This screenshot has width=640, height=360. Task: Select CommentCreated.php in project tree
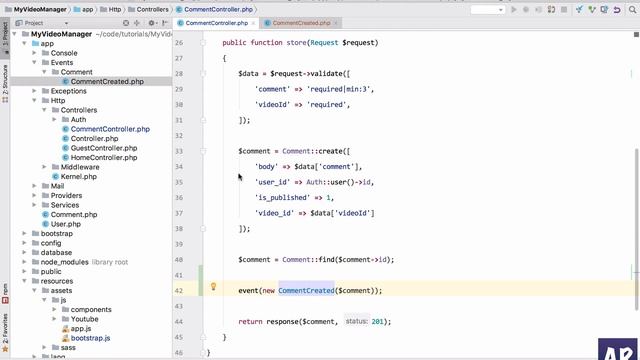click(107, 82)
